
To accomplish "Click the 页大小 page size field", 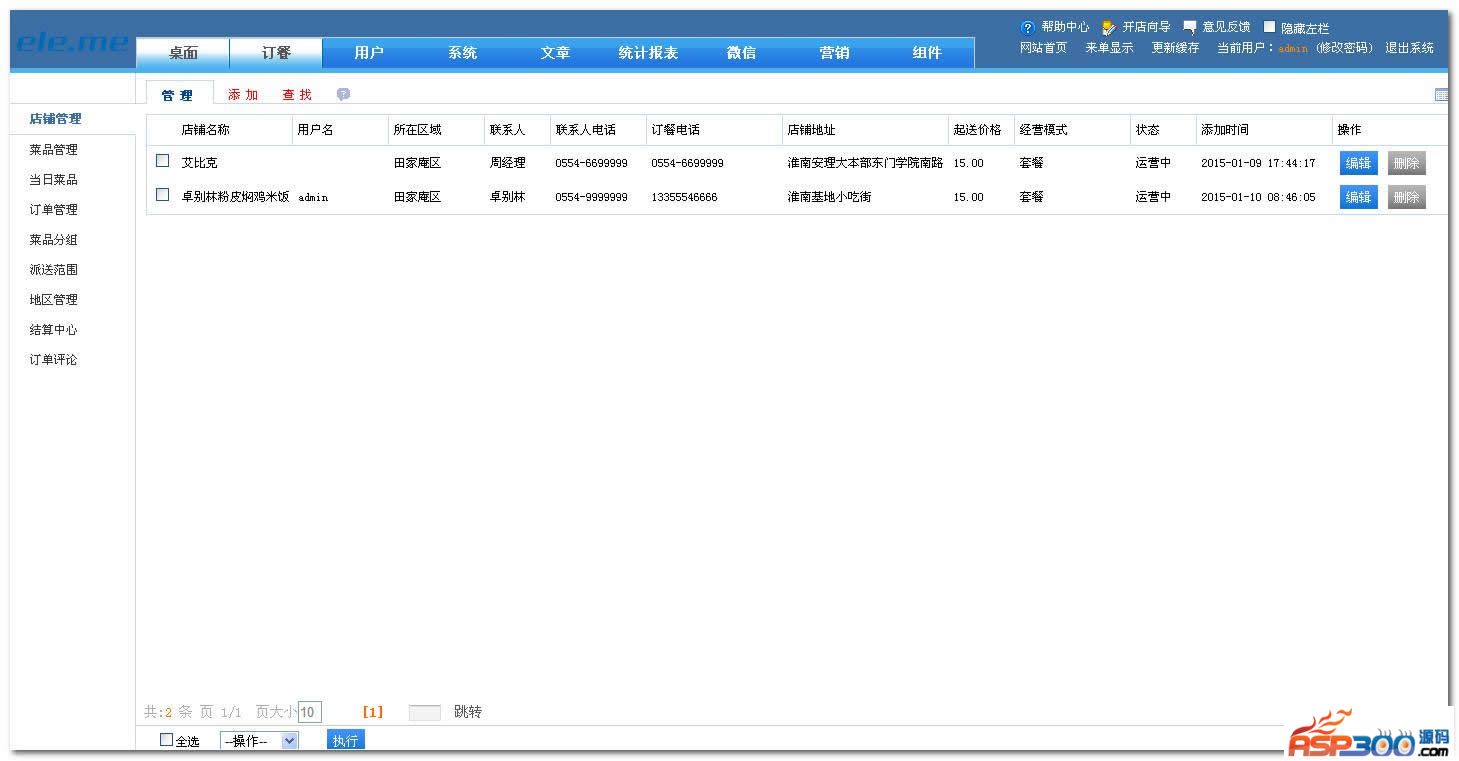I will tap(310, 712).
